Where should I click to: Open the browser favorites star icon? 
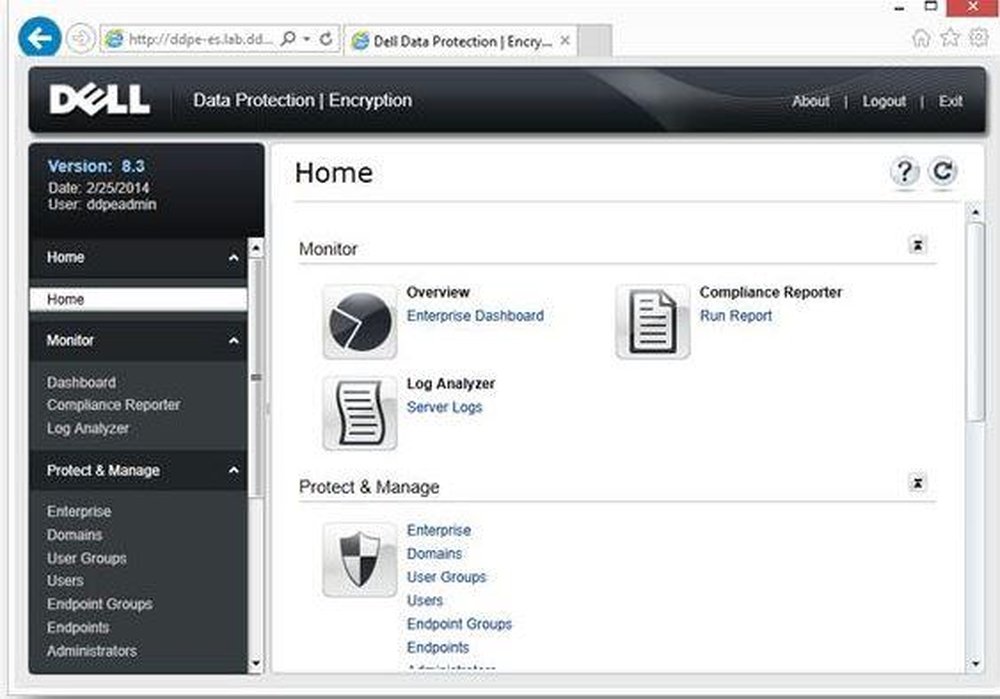(950, 38)
